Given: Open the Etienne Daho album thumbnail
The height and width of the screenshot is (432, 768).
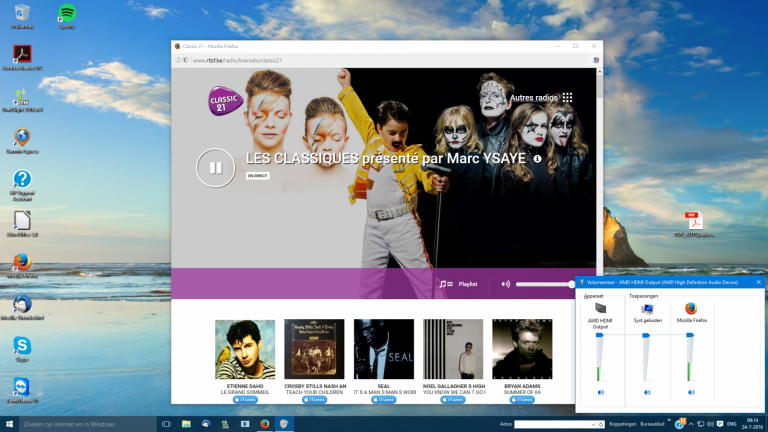Looking at the screenshot, I should [244, 349].
